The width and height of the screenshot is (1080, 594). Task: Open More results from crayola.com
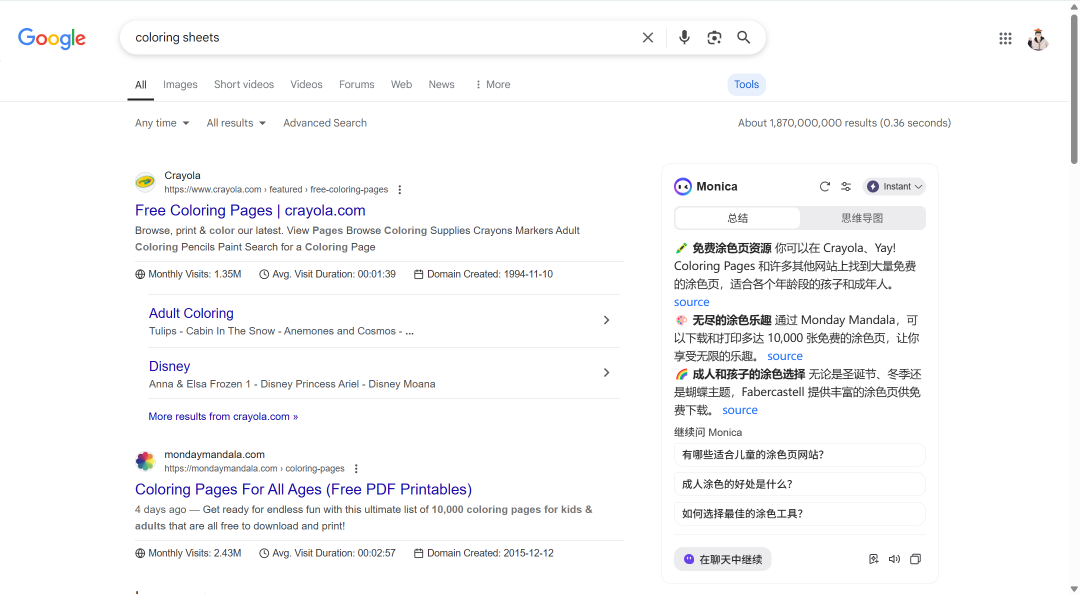pos(223,416)
